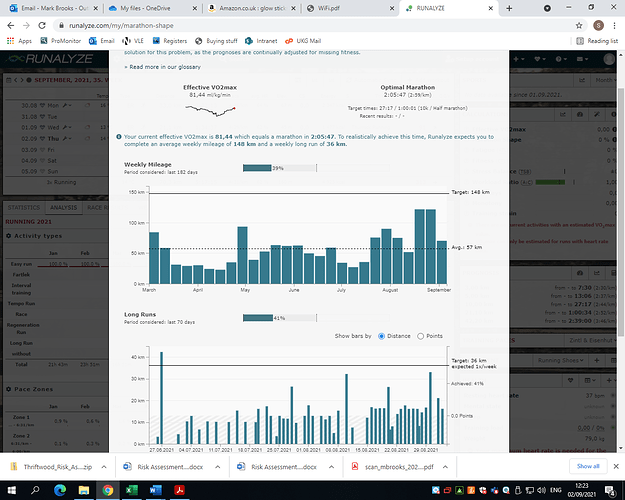625x500 pixels.
Task: Click the gauge icon in the Calculations panel
Action: coord(580,114)
